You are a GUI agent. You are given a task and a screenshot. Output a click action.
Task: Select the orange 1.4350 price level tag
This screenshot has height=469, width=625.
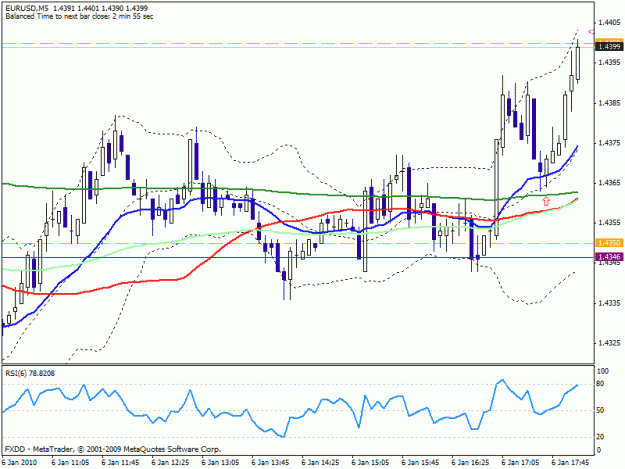pos(609,243)
